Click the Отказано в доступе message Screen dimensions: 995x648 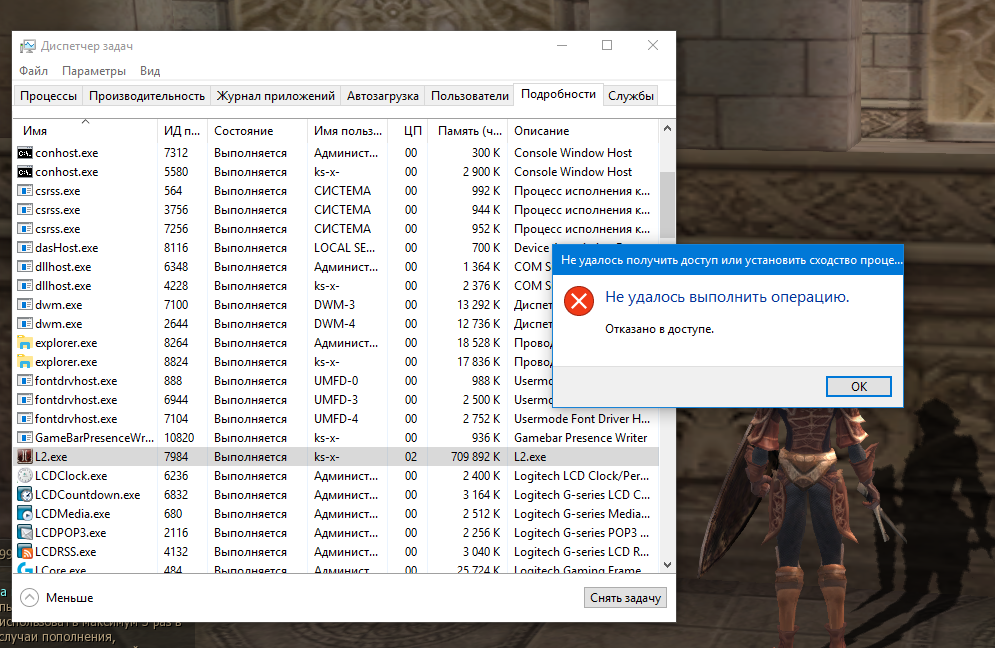659,329
